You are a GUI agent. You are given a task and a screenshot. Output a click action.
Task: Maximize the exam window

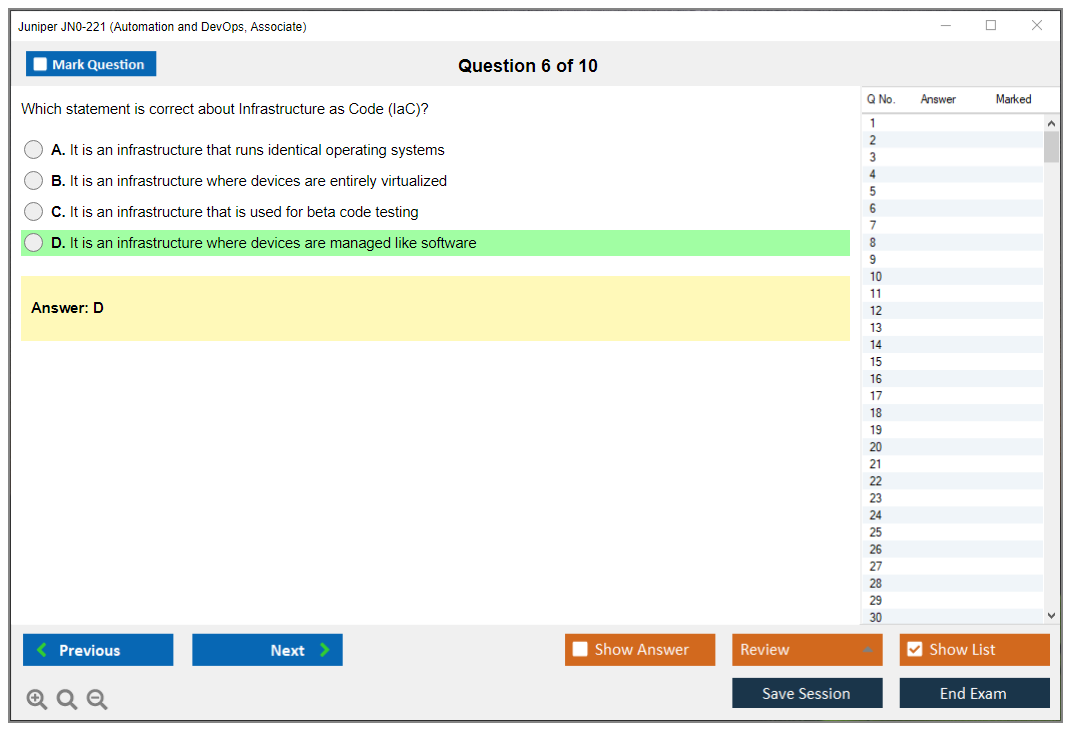(x=991, y=26)
